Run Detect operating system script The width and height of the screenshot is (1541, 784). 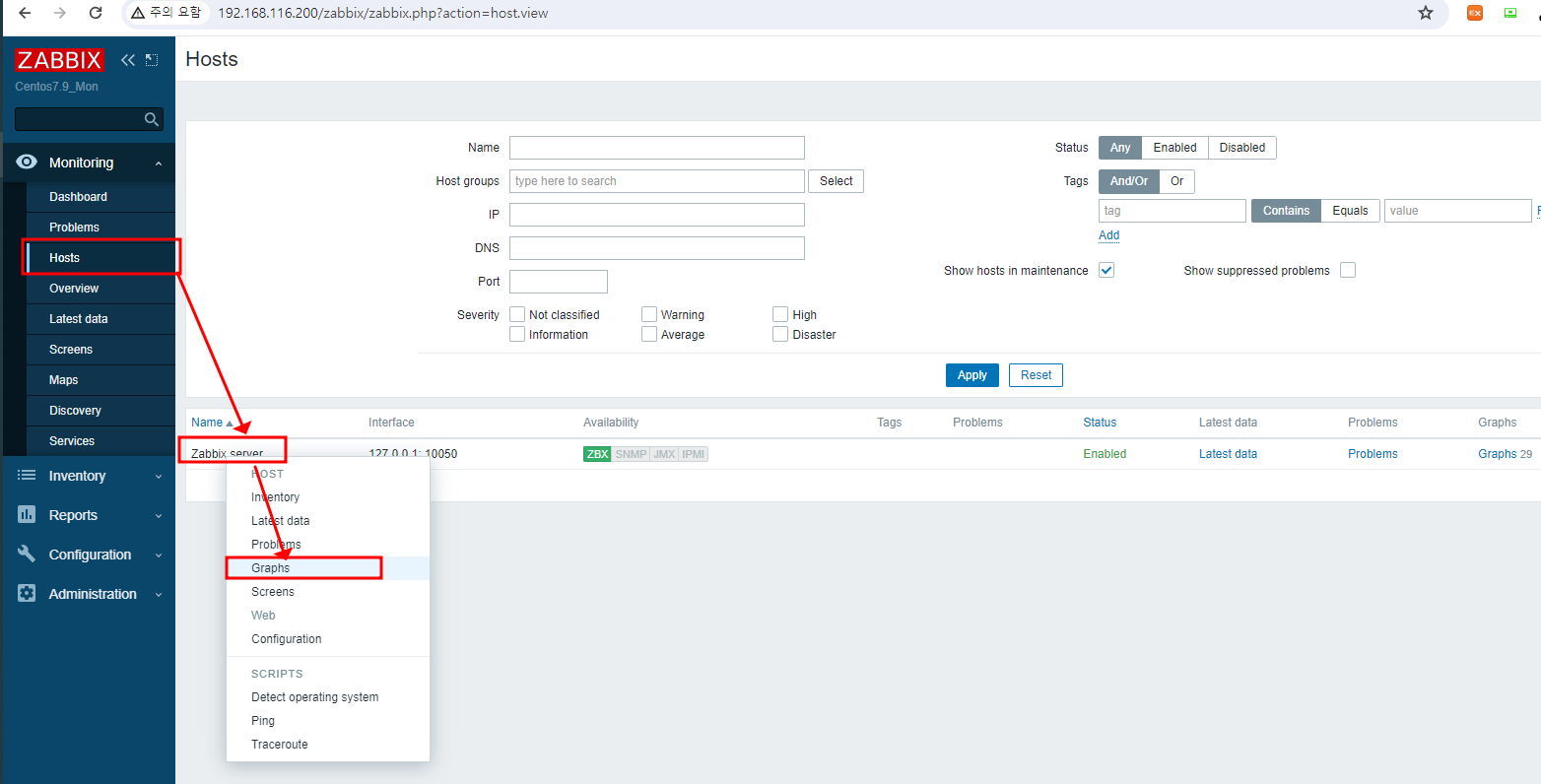(x=327, y=697)
